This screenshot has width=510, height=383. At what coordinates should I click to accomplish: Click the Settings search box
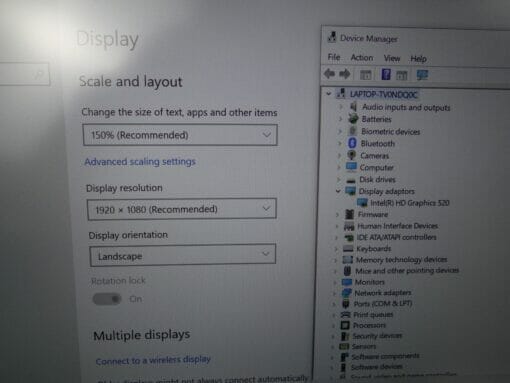pyautogui.click(x=24, y=74)
